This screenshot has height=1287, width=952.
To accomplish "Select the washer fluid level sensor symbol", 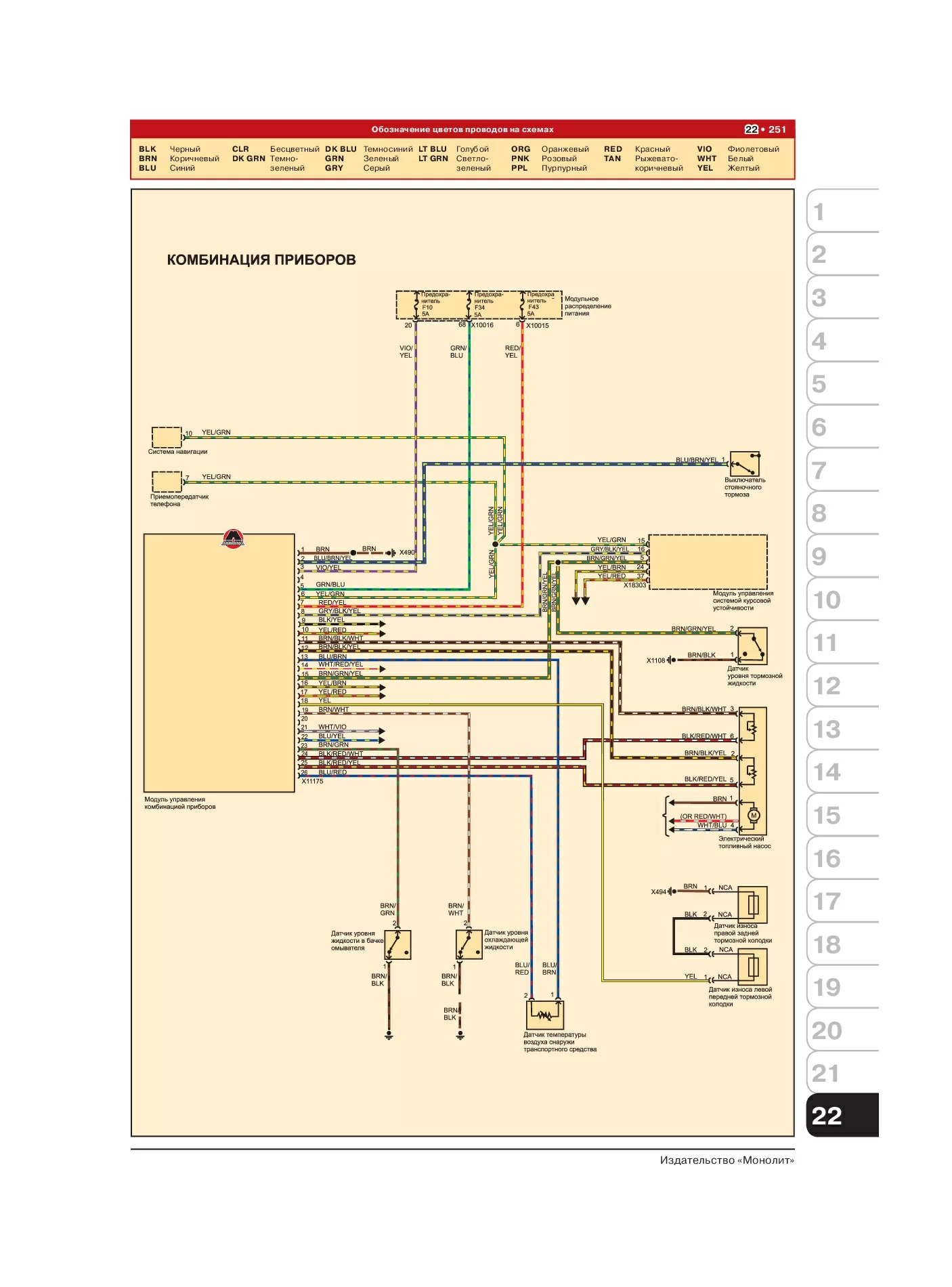I will (397, 944).
